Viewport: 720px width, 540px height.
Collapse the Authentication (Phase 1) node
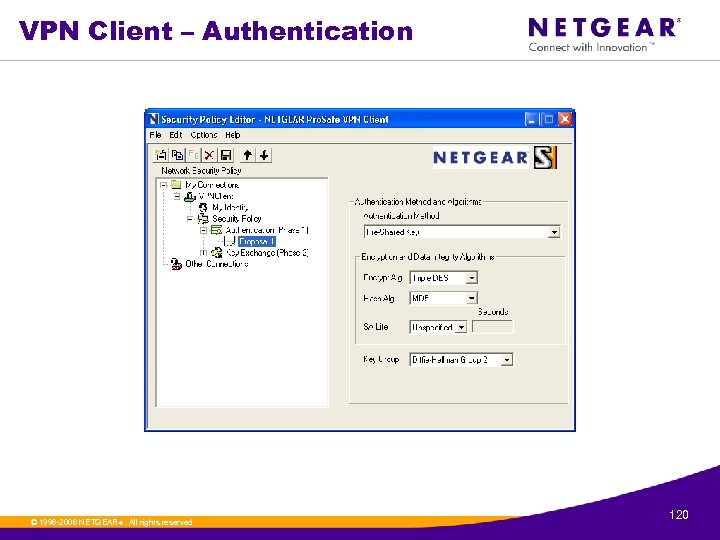pyautogui.click(x=203, y=230)
